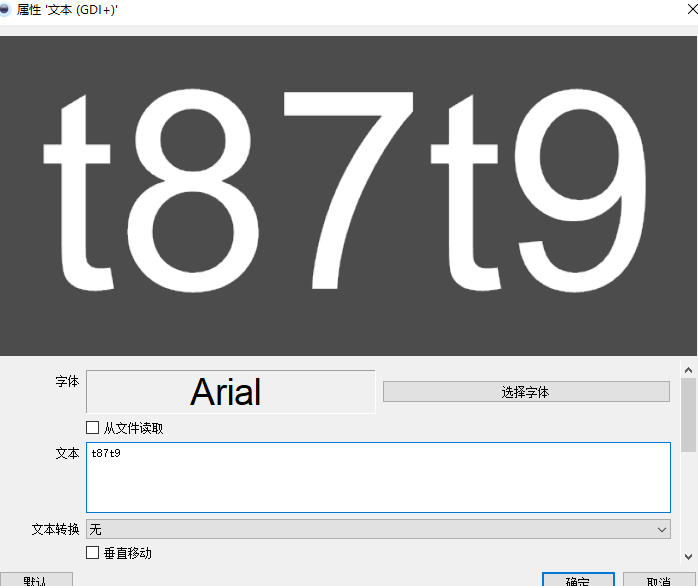Screen dimensions: 698x586
Task: Click the 确定 button
Action: [578, 580]
